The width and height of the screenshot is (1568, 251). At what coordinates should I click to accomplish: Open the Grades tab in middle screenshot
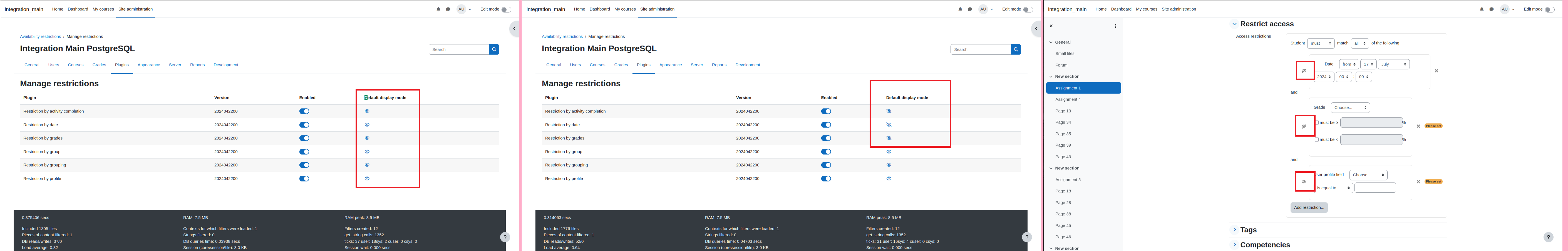[621, 65]
